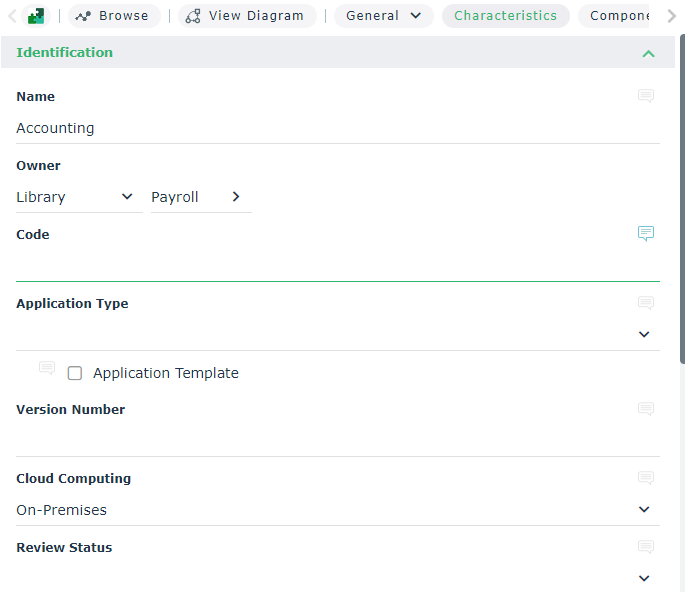The image size is (685, 592).
Task: Open Application Type comment icon
Action: [x=646, y=303]
